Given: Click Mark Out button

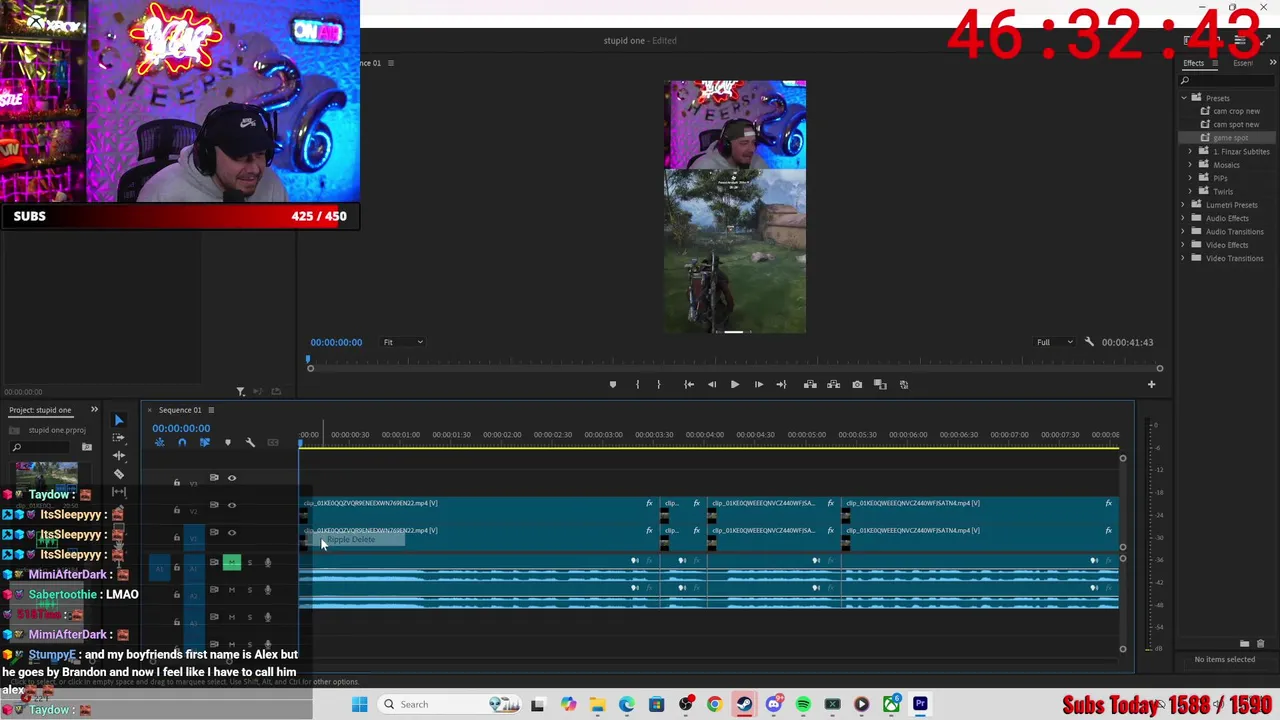Looking at the screenshot, I should tap(658, 385).
